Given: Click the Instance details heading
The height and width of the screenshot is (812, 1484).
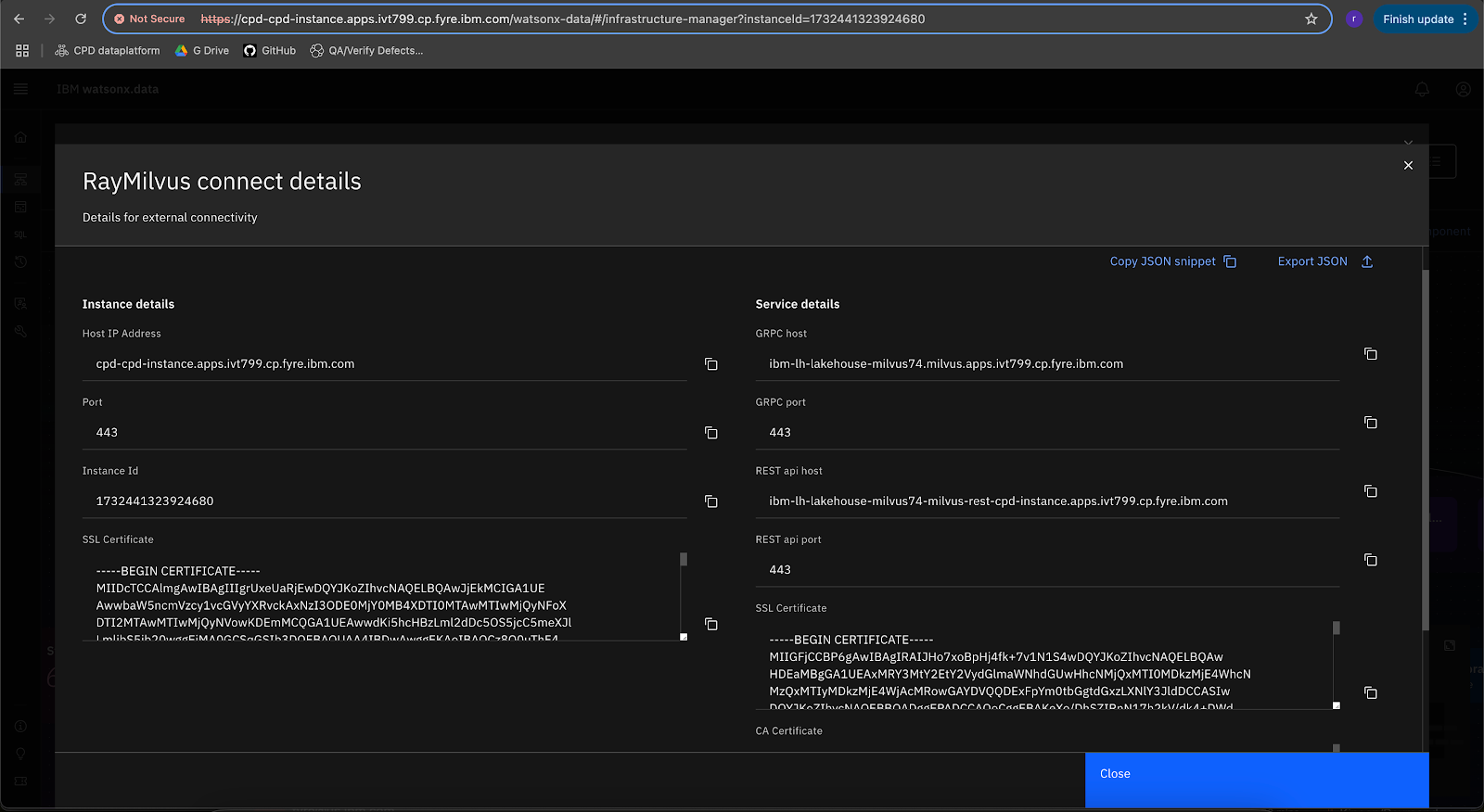Looking at the screenshot, I should click(x=128, y=304).
